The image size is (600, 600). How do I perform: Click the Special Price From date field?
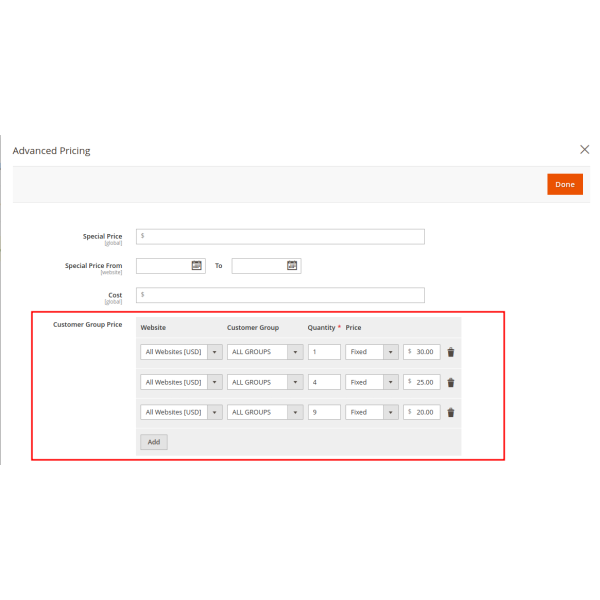click(x=163, y=266)
